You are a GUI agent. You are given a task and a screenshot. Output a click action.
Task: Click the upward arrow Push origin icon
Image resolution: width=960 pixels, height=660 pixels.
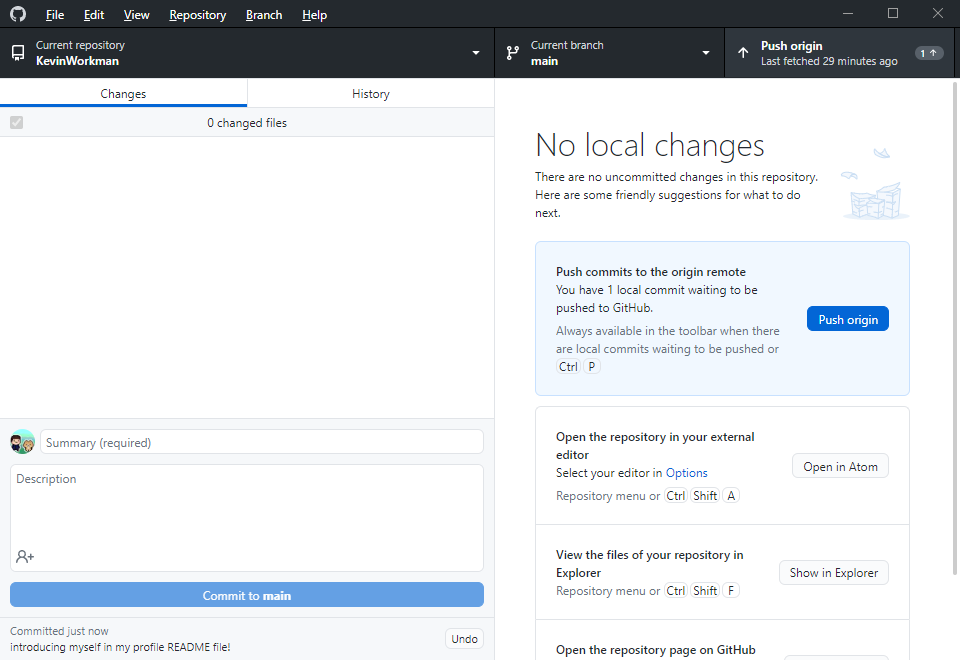point(743,53)
